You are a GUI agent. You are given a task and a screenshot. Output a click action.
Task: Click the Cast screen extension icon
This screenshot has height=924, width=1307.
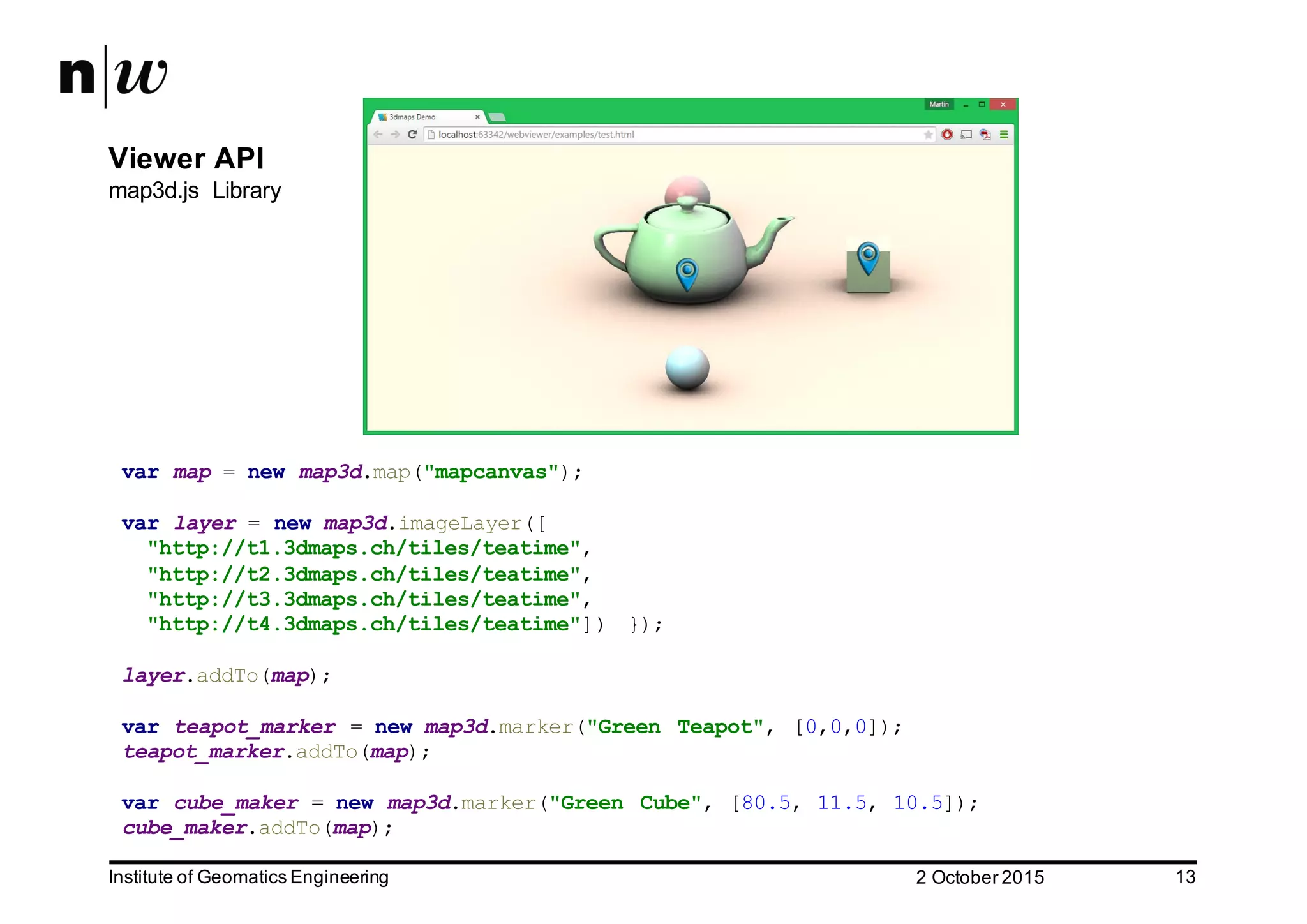tap(966, 135)
